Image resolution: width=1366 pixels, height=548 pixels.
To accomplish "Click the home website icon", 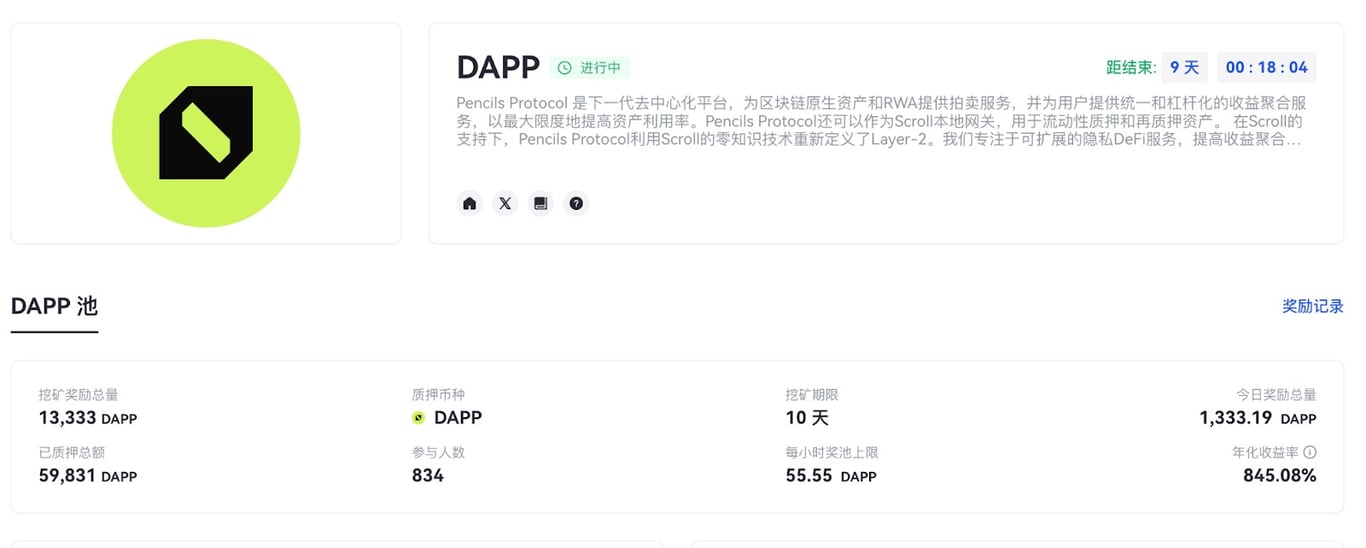I will 470,204.
